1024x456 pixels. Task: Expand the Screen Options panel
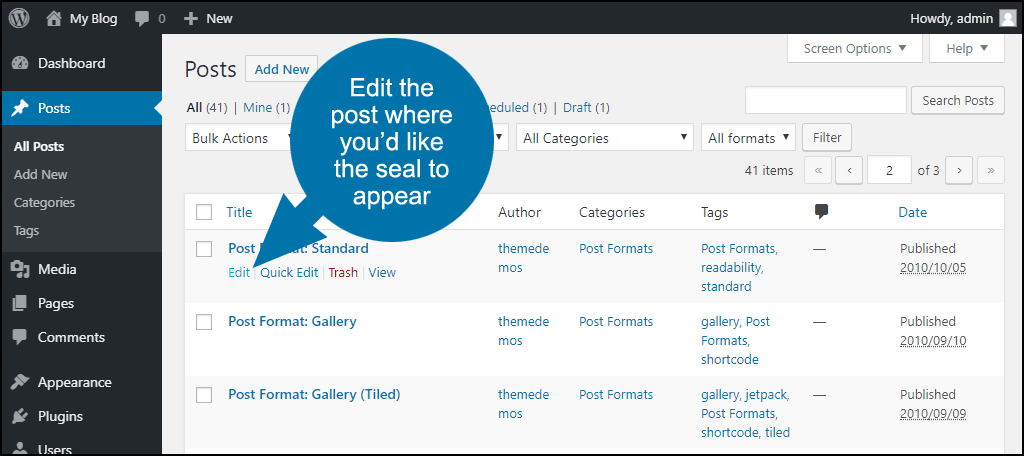pyautogui.click(x=855, y=48)
